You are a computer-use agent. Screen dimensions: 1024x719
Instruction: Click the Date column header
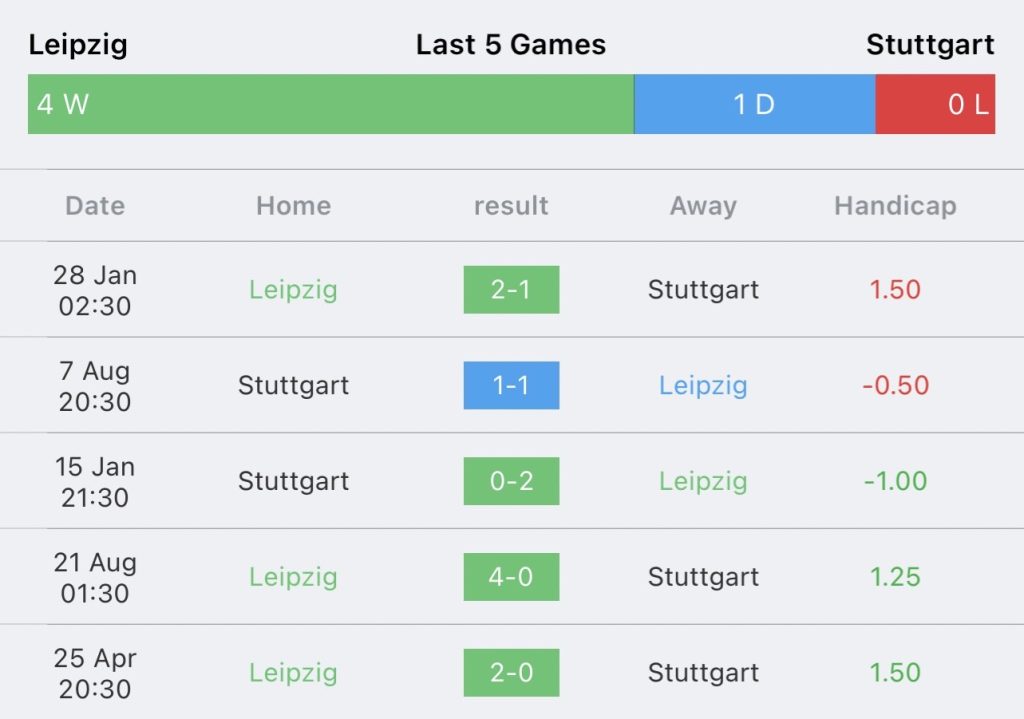[95, 206]
